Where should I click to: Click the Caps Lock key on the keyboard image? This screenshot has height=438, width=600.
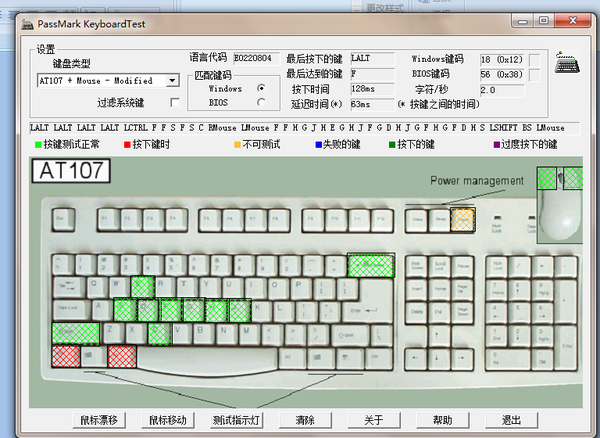[72, 310]
